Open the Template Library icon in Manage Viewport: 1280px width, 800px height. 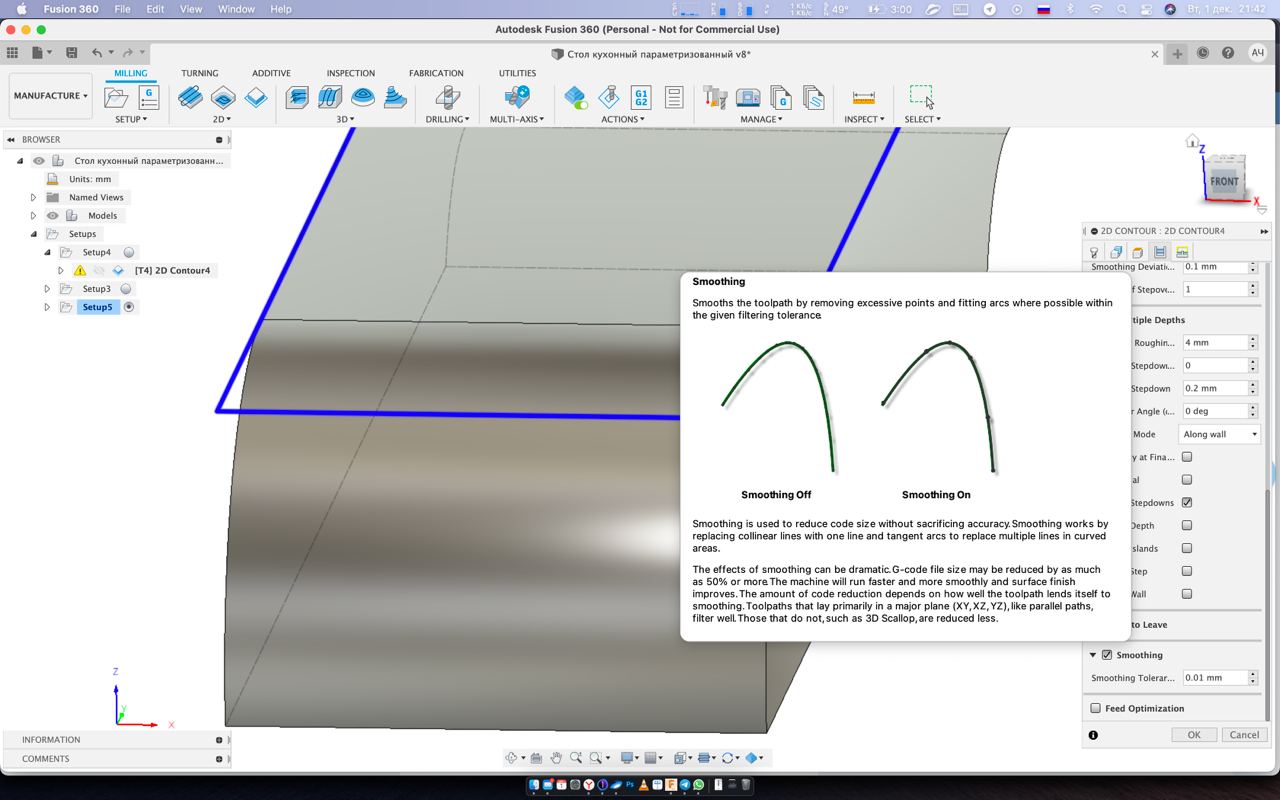(814, 97)
